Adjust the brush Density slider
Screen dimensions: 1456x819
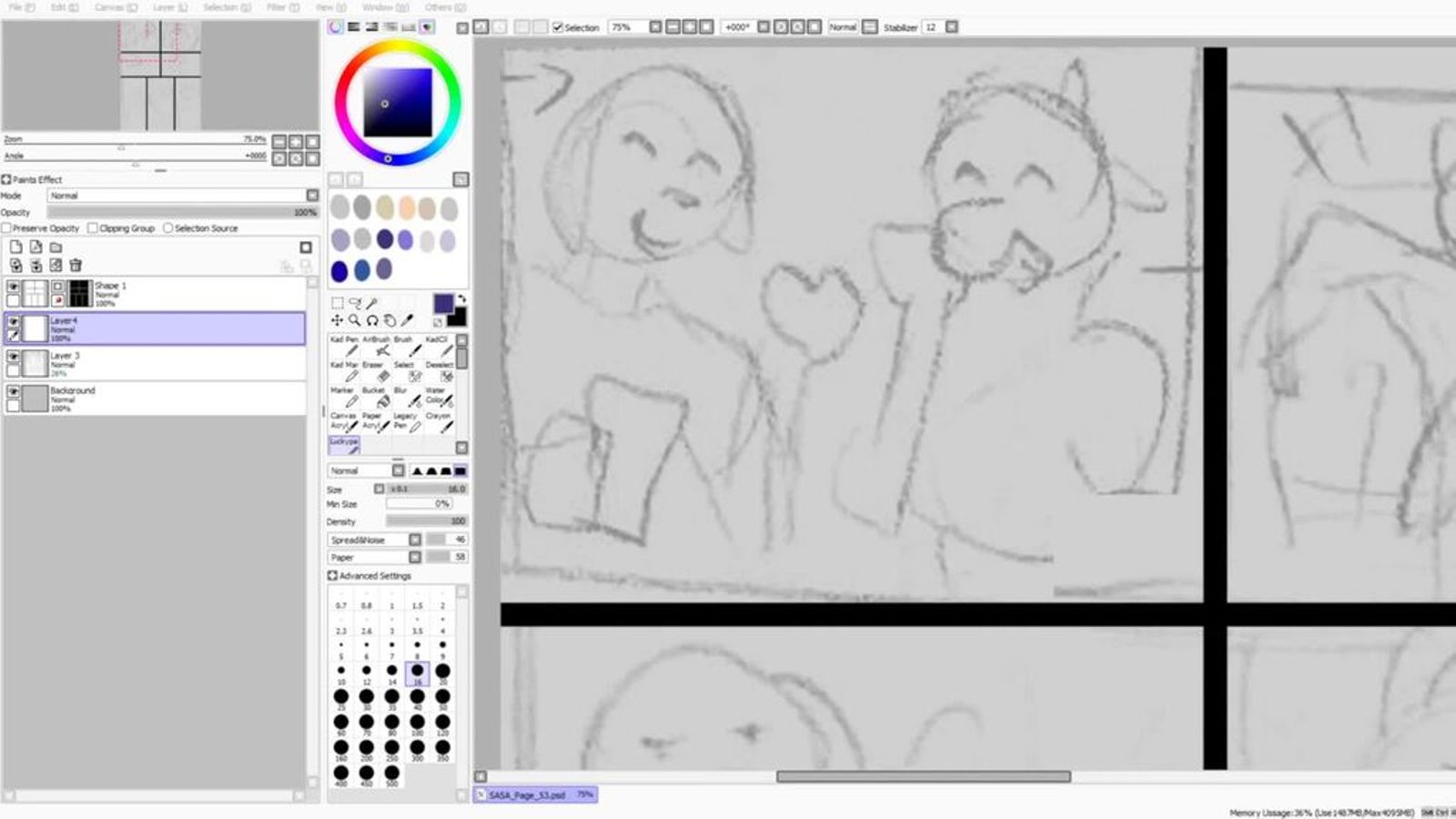tap(426, 521)
